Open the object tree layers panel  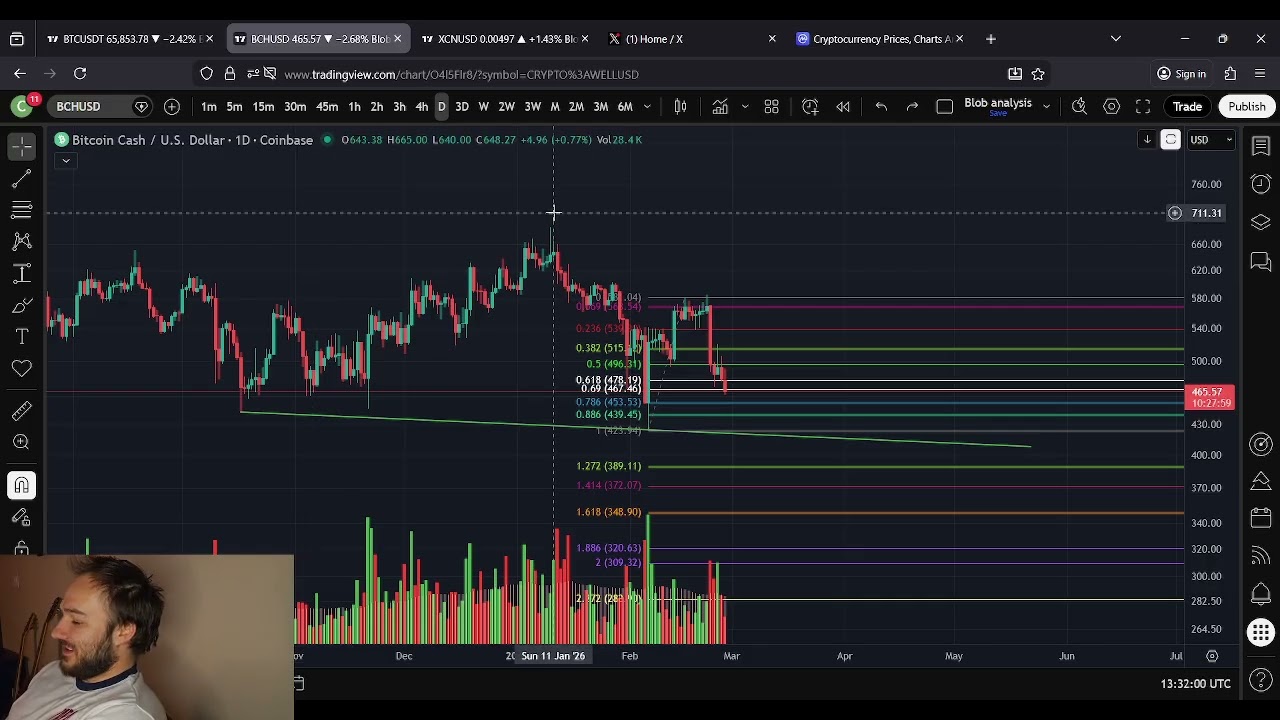click(x=1260, y=222)
